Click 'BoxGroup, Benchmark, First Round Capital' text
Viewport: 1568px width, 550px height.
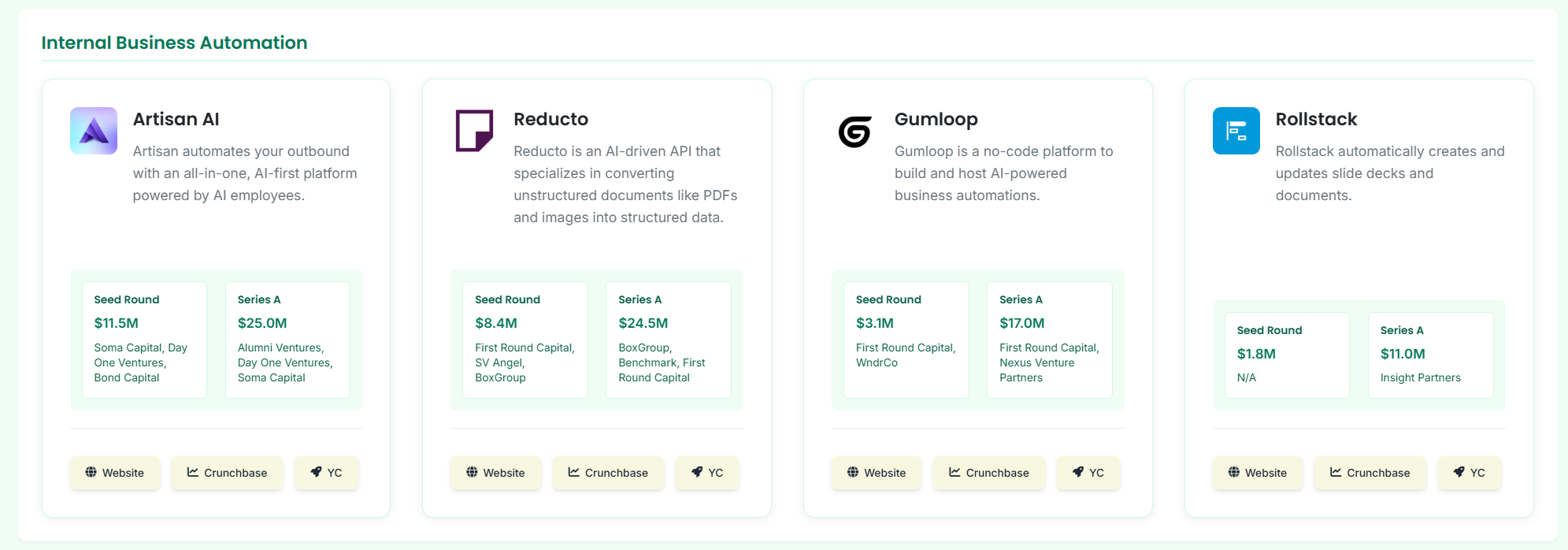pos(662,362)
